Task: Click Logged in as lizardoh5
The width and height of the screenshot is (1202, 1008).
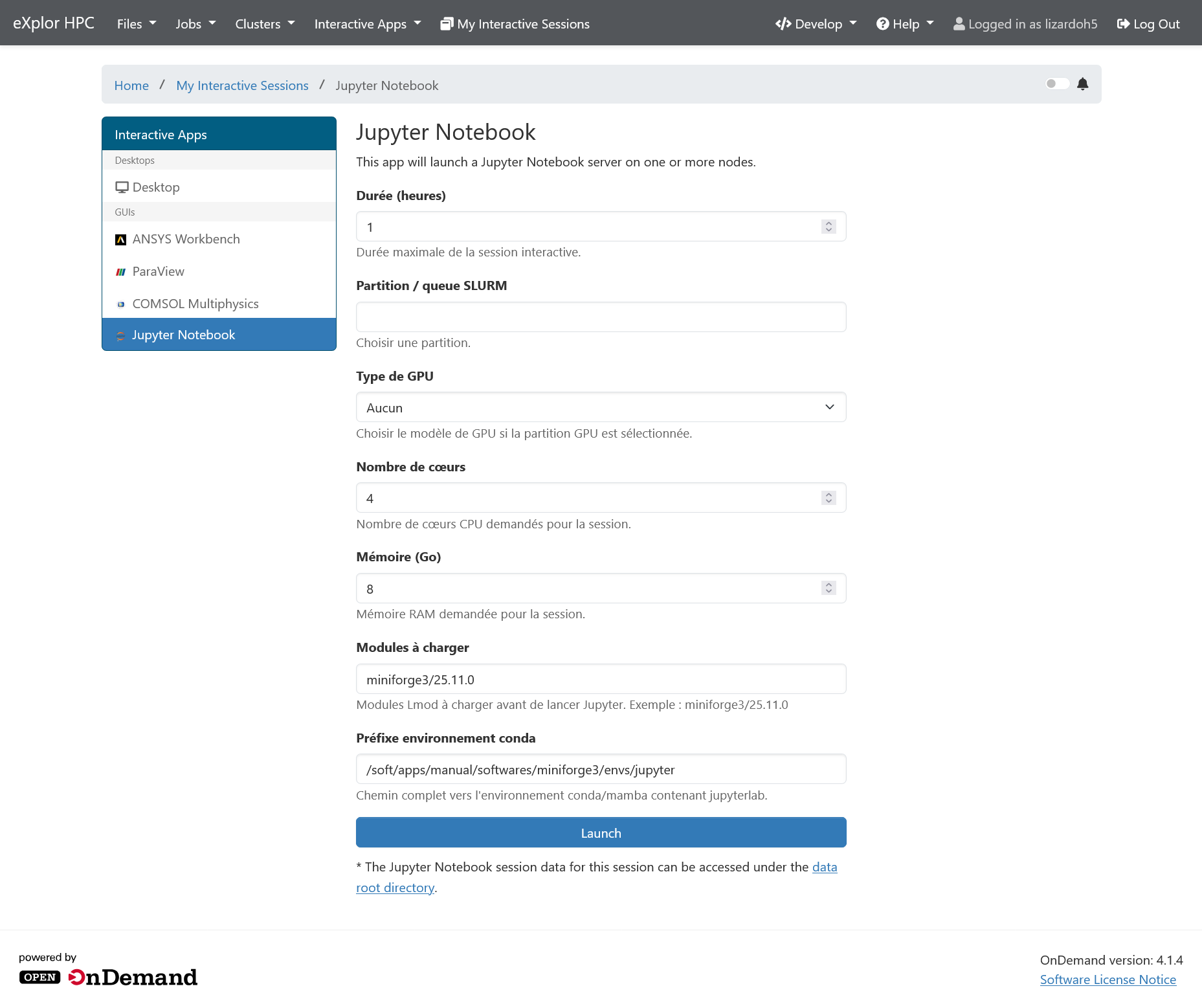Action: 1025,24
